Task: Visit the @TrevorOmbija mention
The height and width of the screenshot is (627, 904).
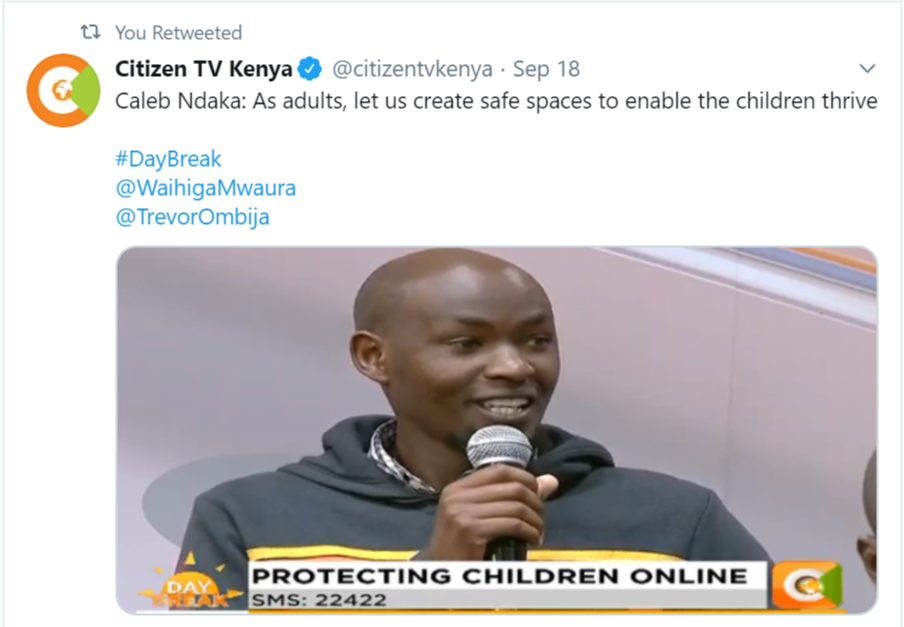Action: point(193,217)
